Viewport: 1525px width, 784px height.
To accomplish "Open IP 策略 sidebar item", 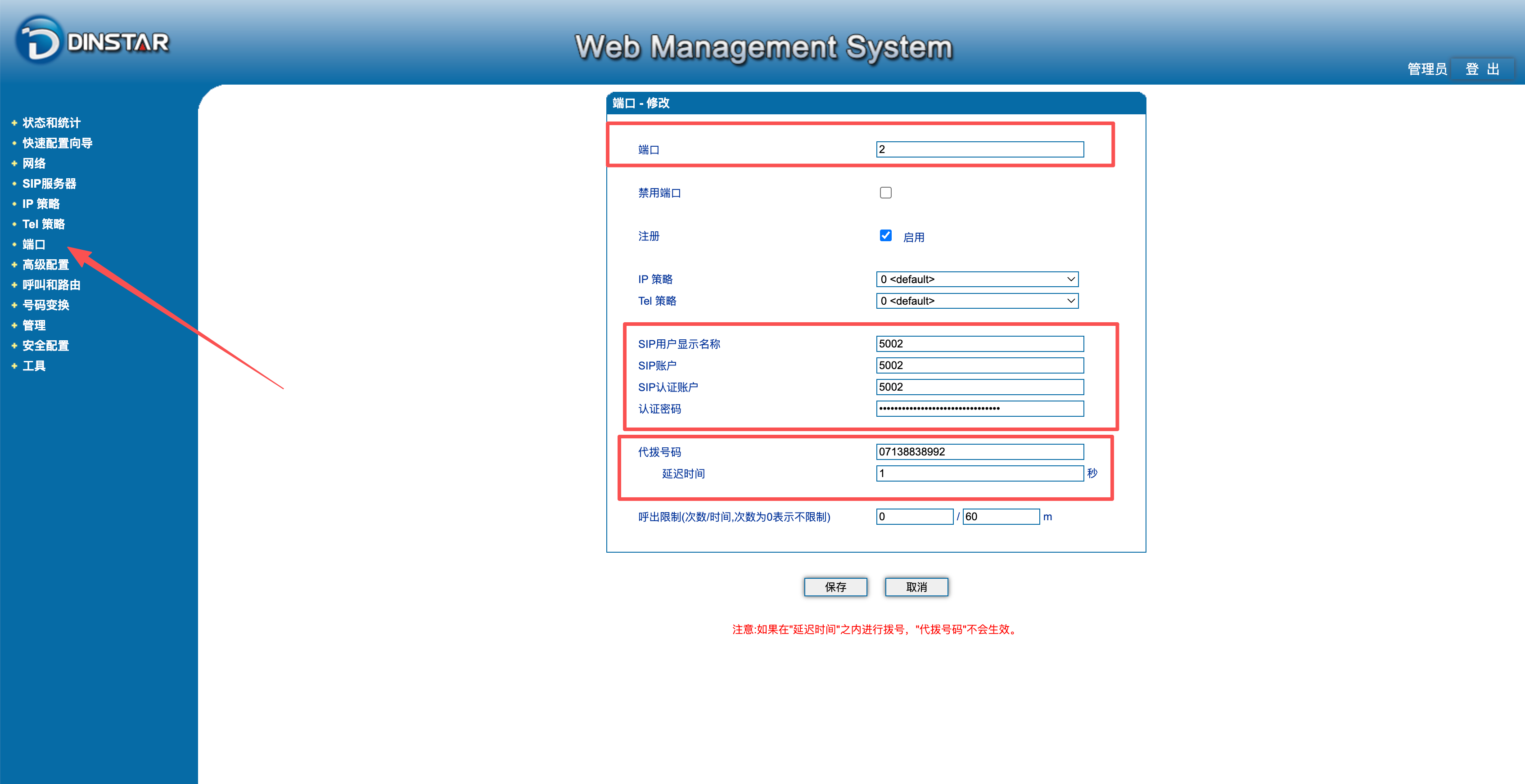I will [x=41, y=204].
